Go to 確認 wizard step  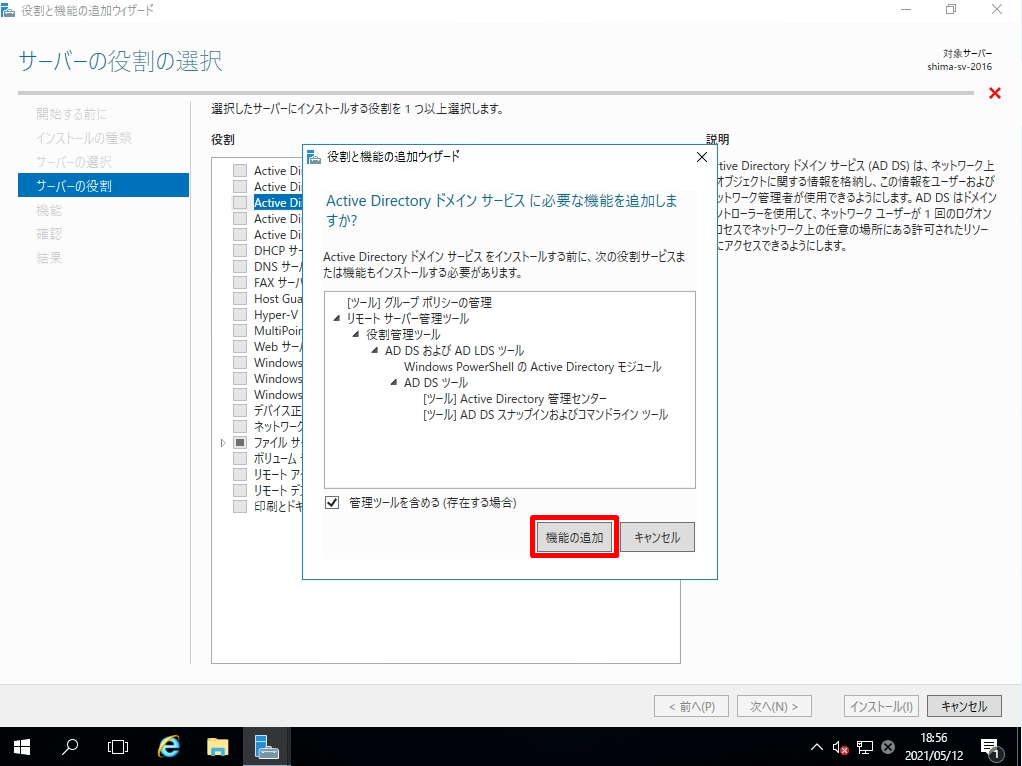coord(49,234)
